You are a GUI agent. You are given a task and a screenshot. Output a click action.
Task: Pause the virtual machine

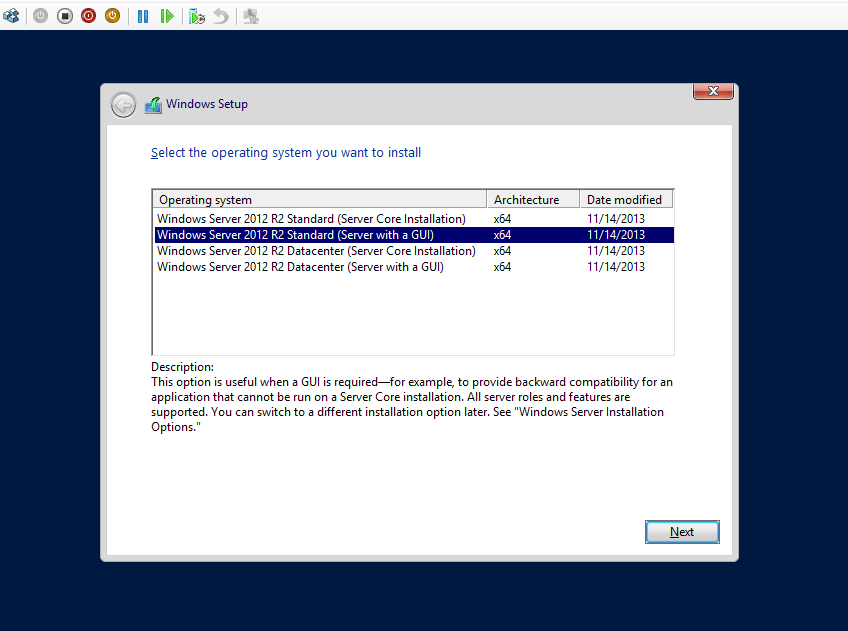[143, 16]
